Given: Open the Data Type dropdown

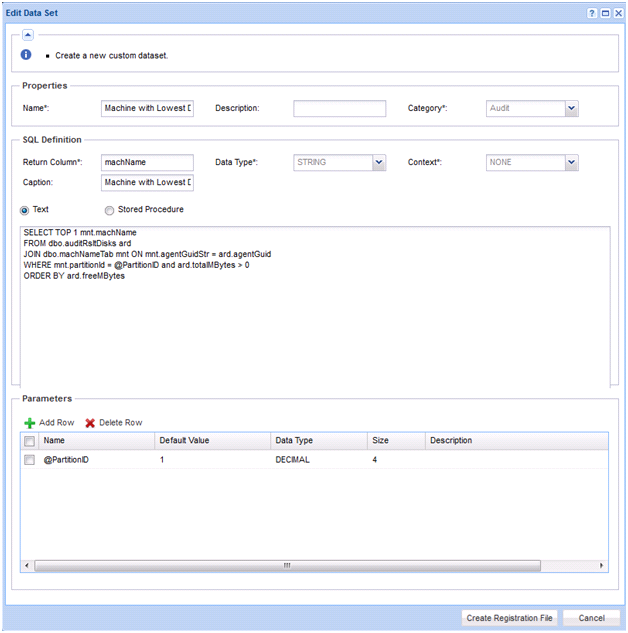Looking at the screenshot, I should point(378,162).
